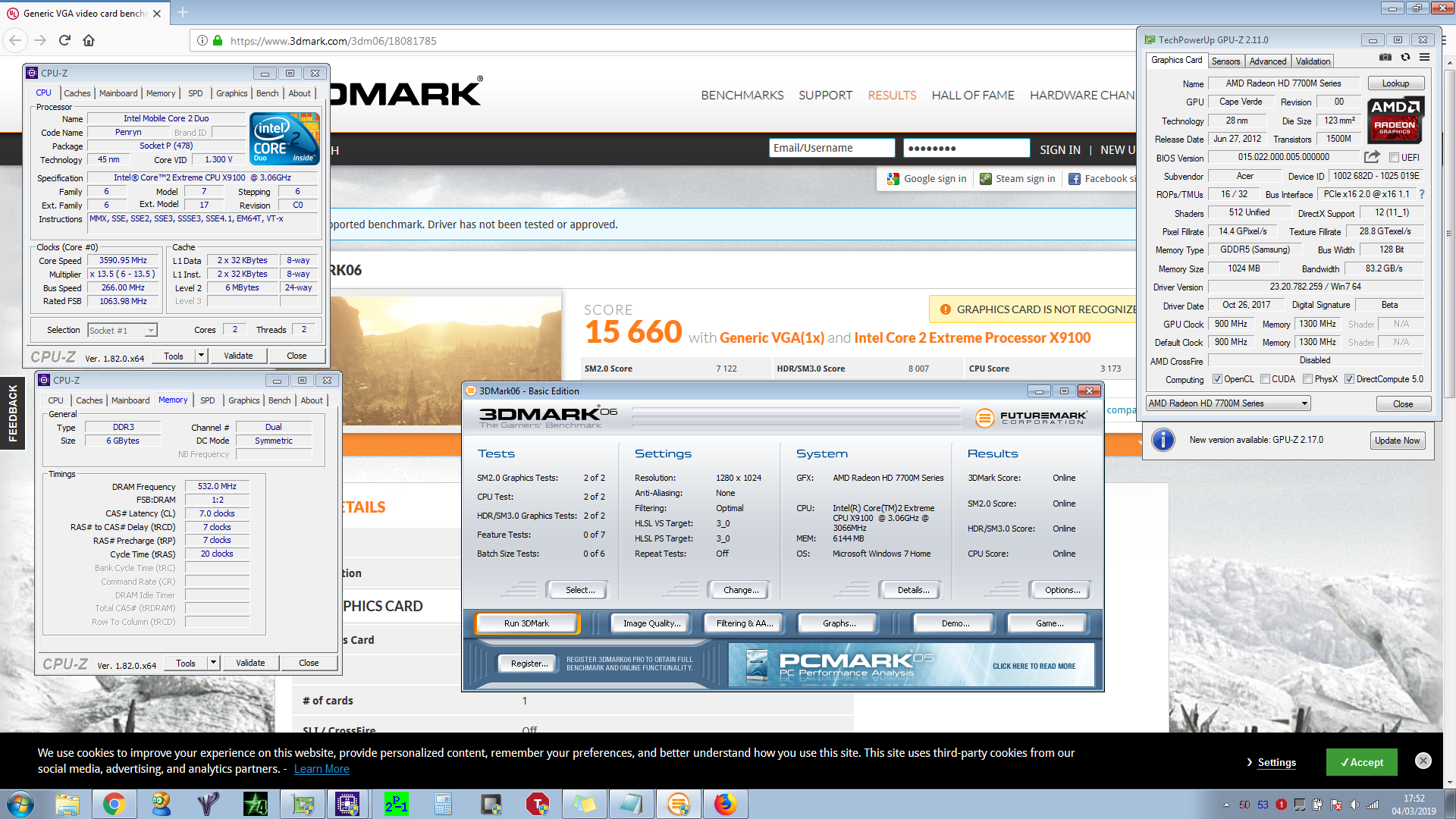Click the browser address bar URL
Viewport: 1456px width, 819px height.
(334, 41)
